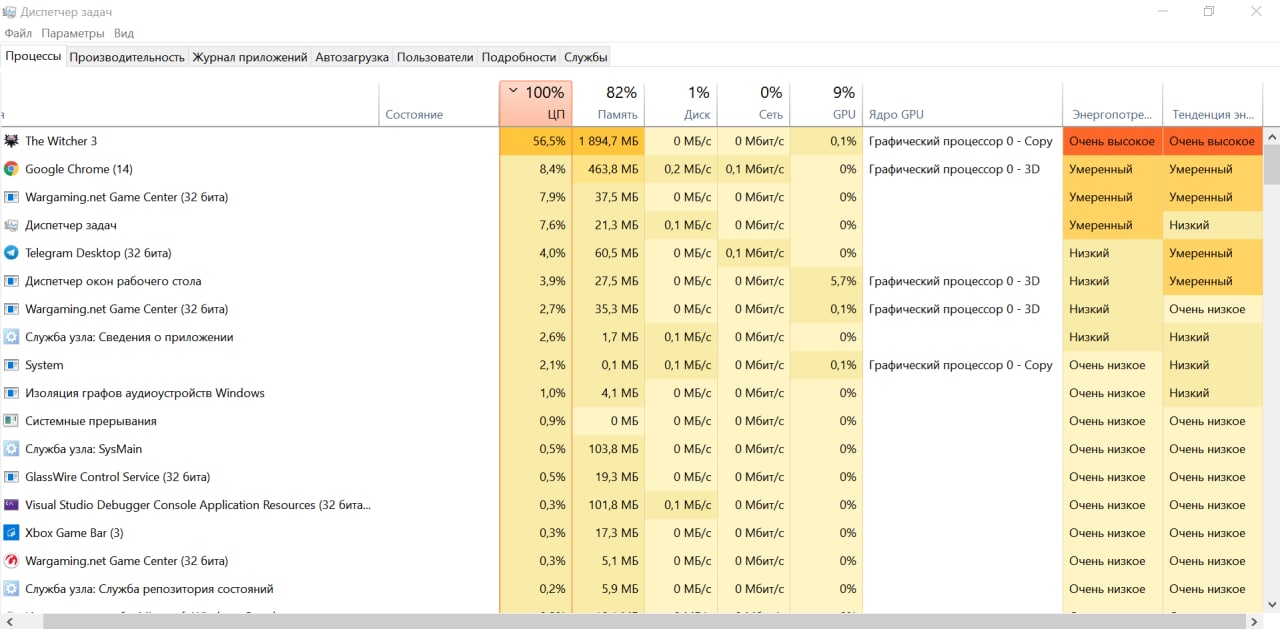The height and width of the screenshot is (629, 1280).
Task: Select Служба узла: SysMain process
Action: coord(83,449)
